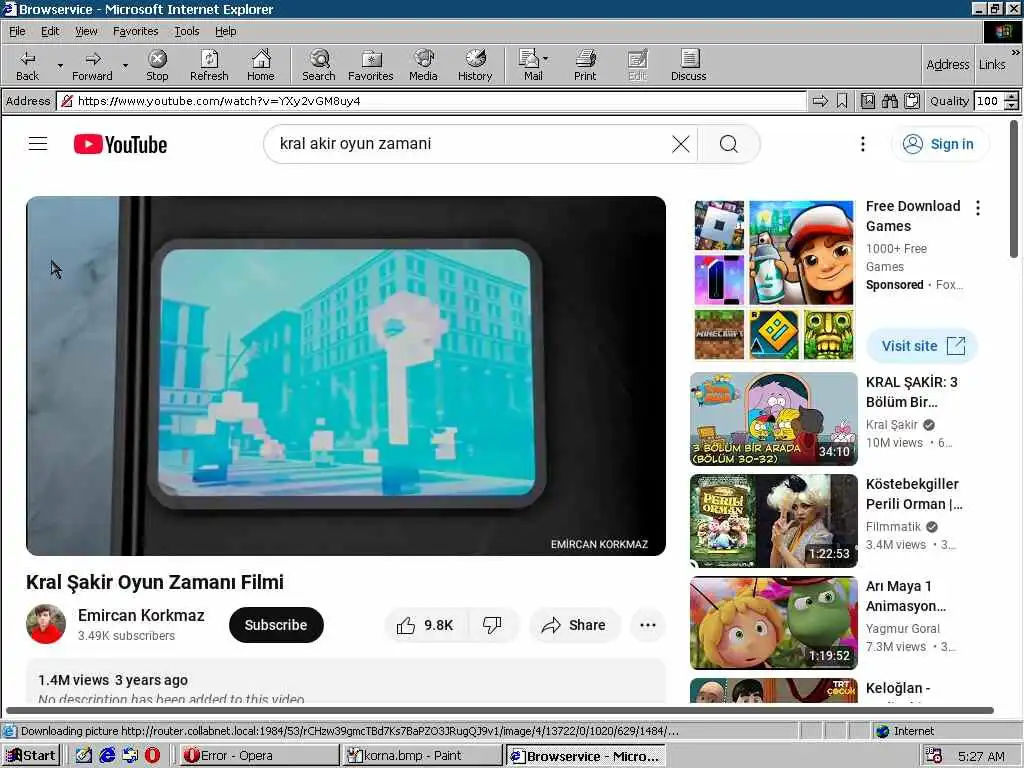Launch Internet Explorer from quick launch
Viewport: 1024px width, 768px height.
107,755
